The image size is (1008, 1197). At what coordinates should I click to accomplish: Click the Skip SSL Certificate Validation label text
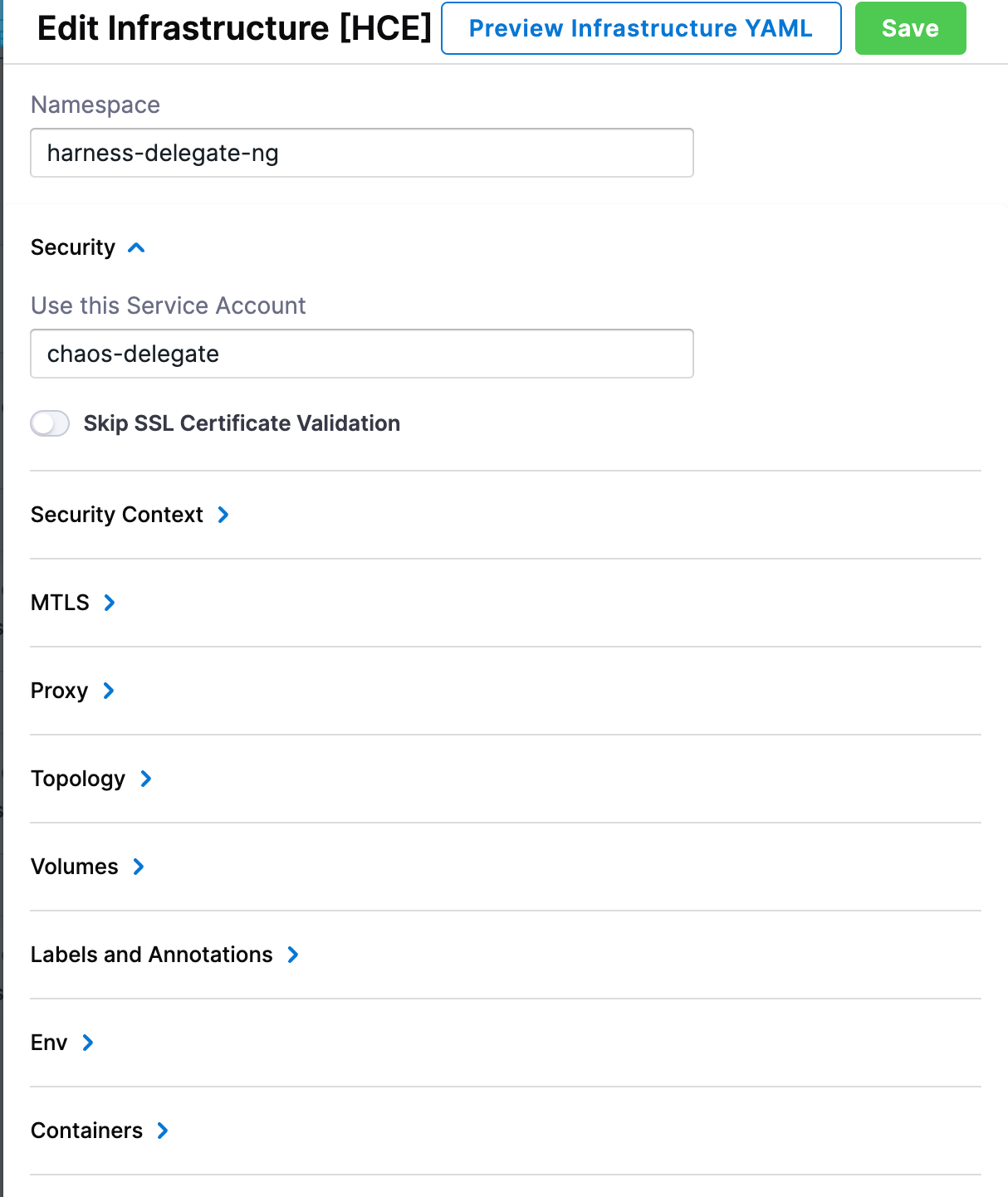click(x=242, y=423)
